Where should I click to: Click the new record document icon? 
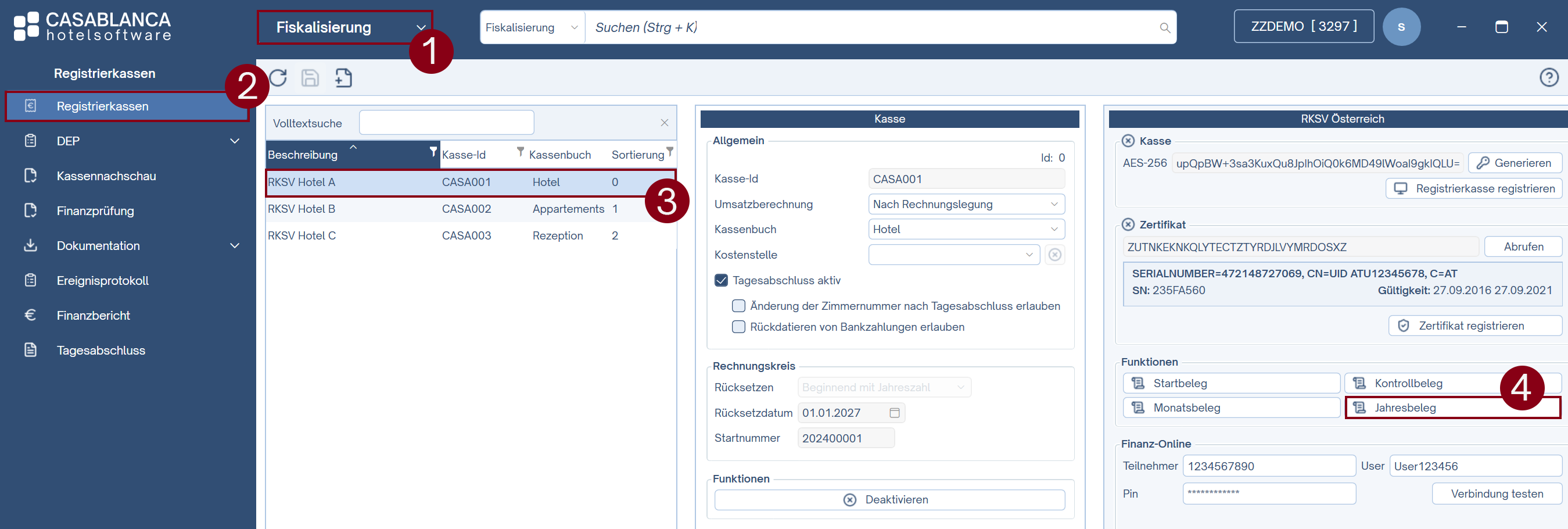pyautogui.click(x=343, y=78)
